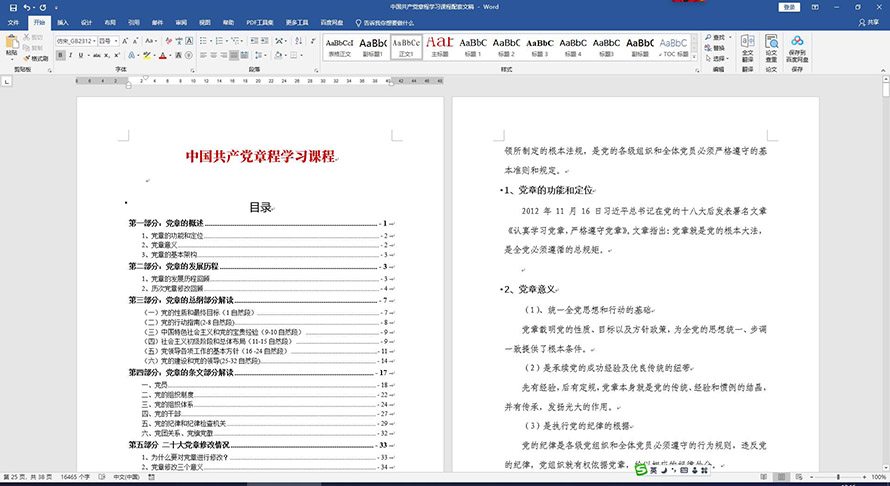Image resolution: width=890 pixels, height=486 pixels.
Task: Click the Paste clipboard icon
Action: (11, 43)
